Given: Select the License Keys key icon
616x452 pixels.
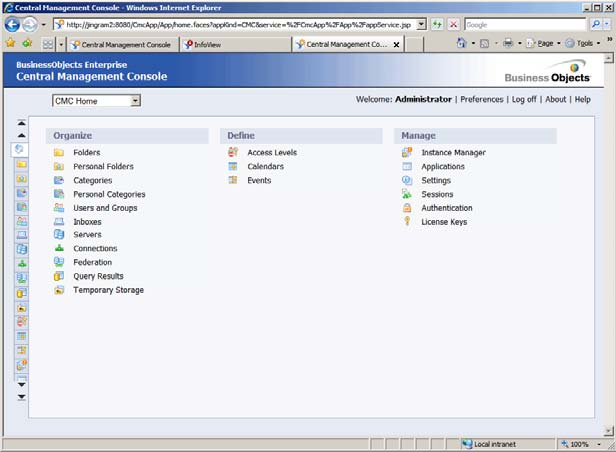Looking at the screenshot, I should (407, 221).
